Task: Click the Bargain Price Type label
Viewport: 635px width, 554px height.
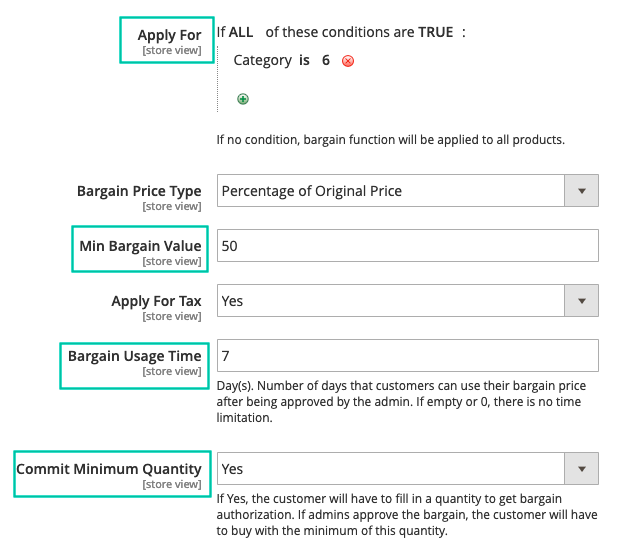Action: pos(139,191)
